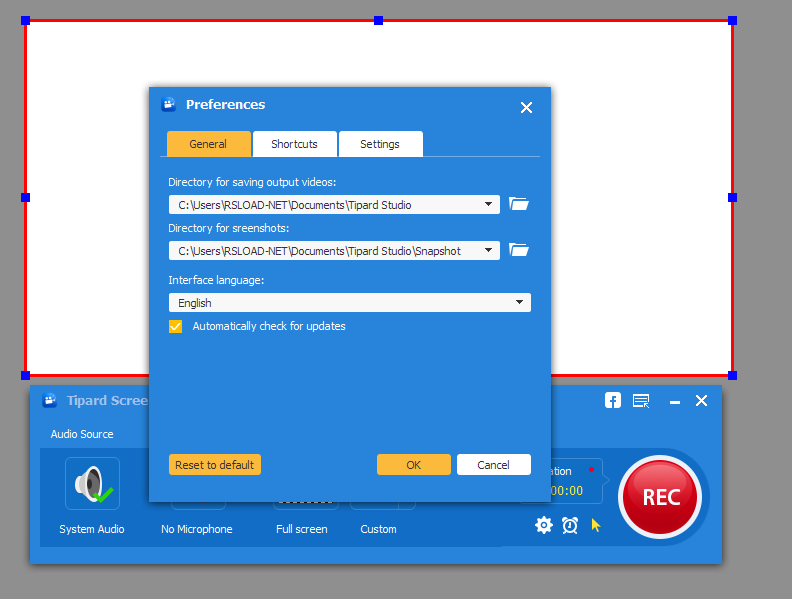Click the Tipard logo in Preferences title
The height and width of the screenshot is (599, 792).
pyautogui.click(x=168, y=104)
